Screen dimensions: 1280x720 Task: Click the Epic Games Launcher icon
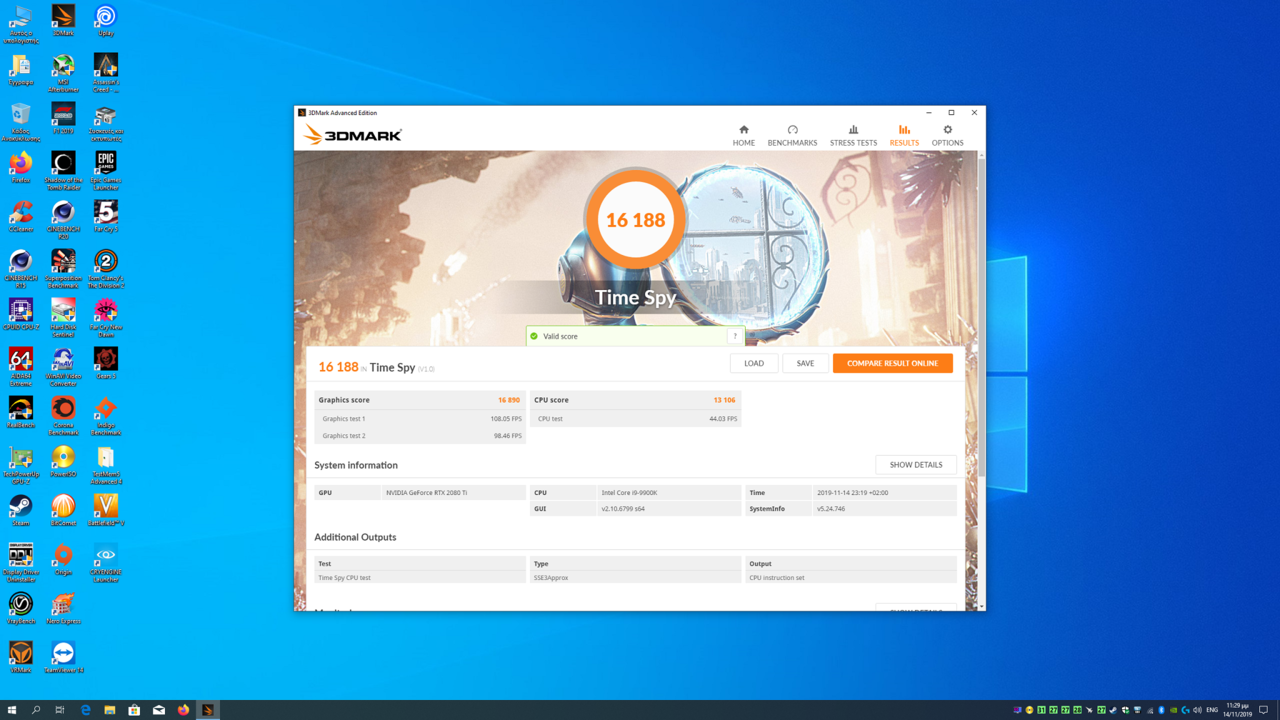tap(105, 171)
